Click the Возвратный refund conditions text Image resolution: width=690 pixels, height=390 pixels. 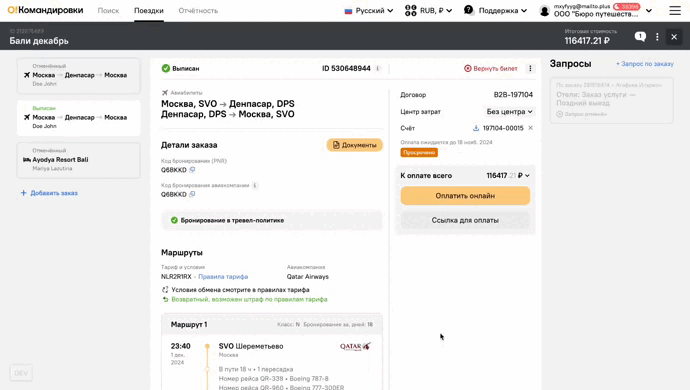[249, 299]
